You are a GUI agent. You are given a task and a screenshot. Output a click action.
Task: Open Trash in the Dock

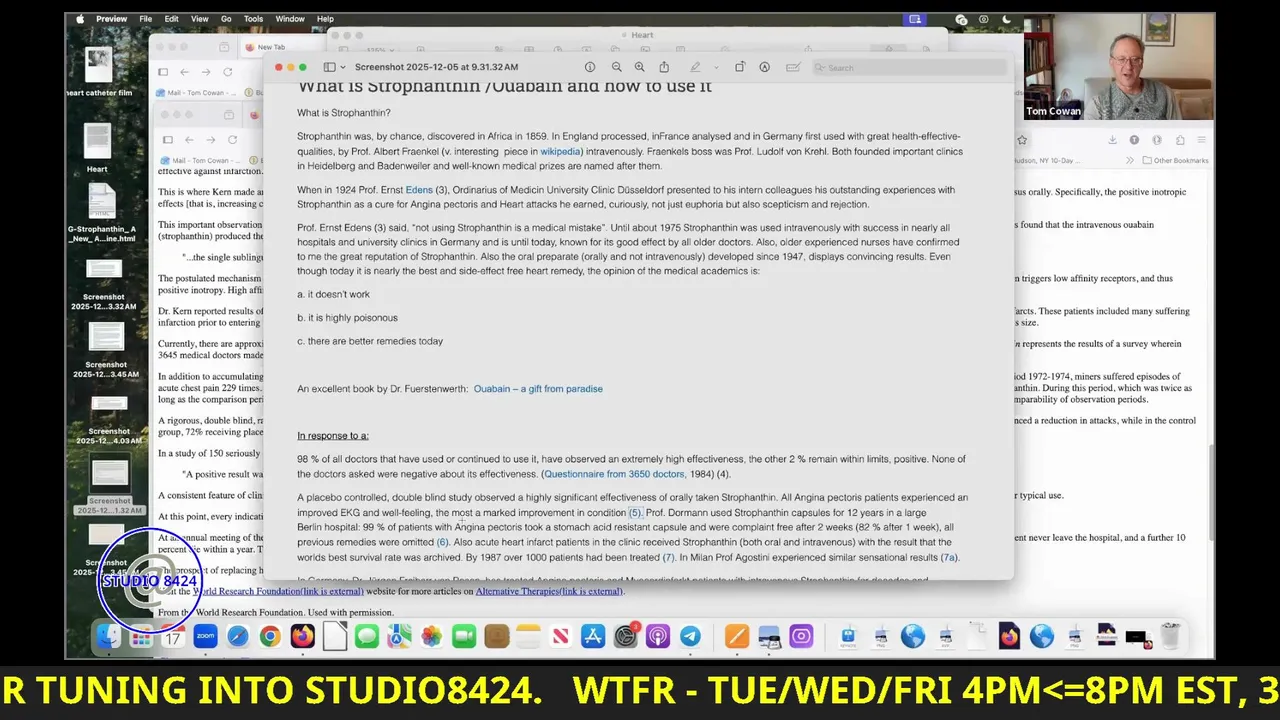(x=1170, y=636)
